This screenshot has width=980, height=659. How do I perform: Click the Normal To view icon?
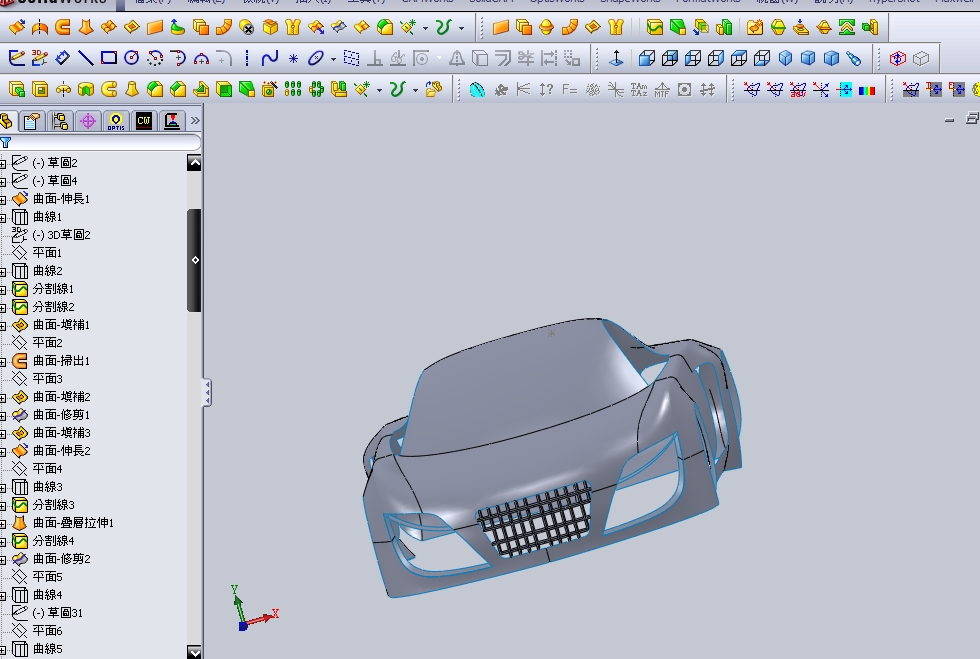(x=616, y=58)
